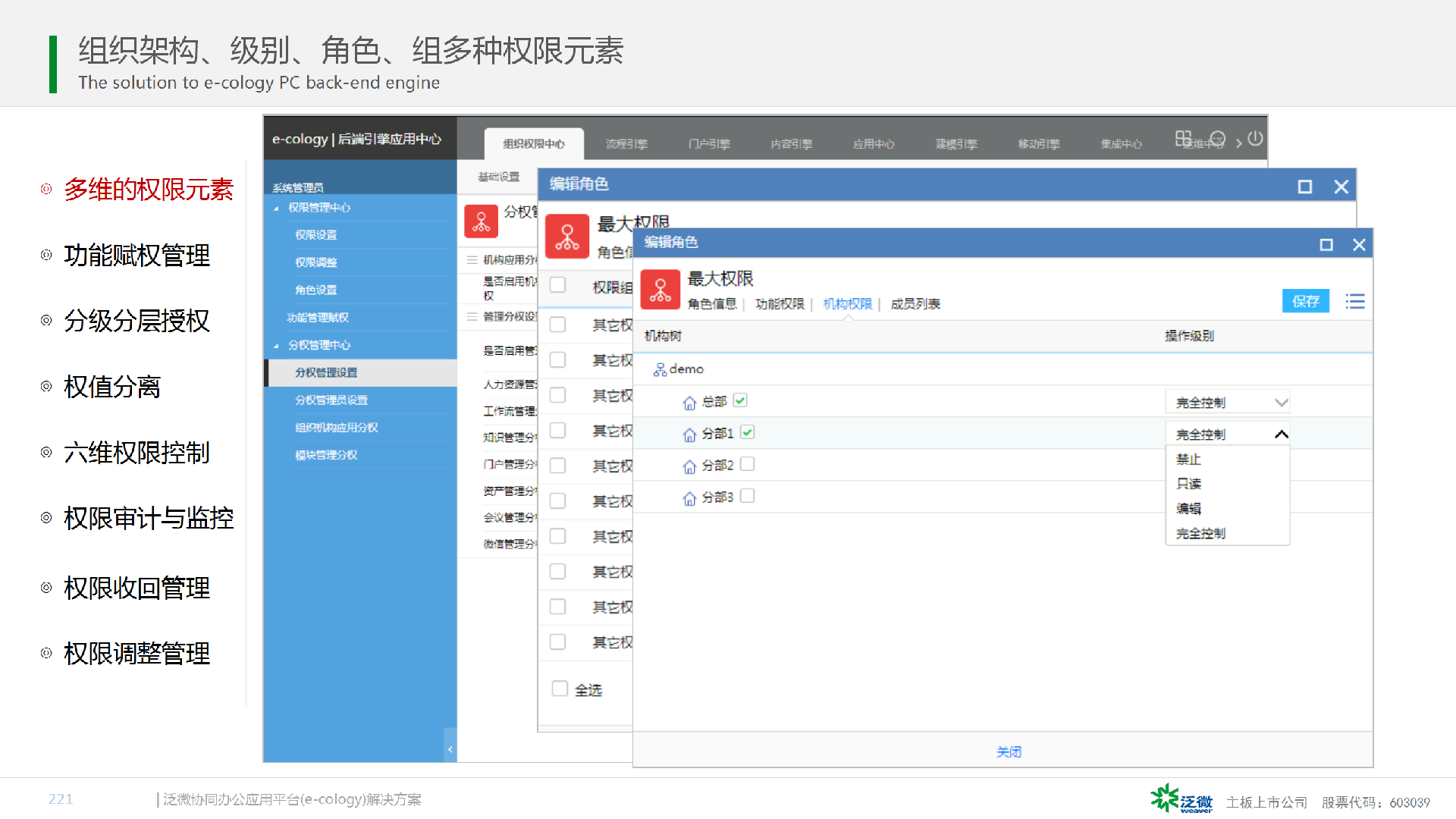Collapse the 分部1 操作级别 dropdown

(x=1227, y=435)
